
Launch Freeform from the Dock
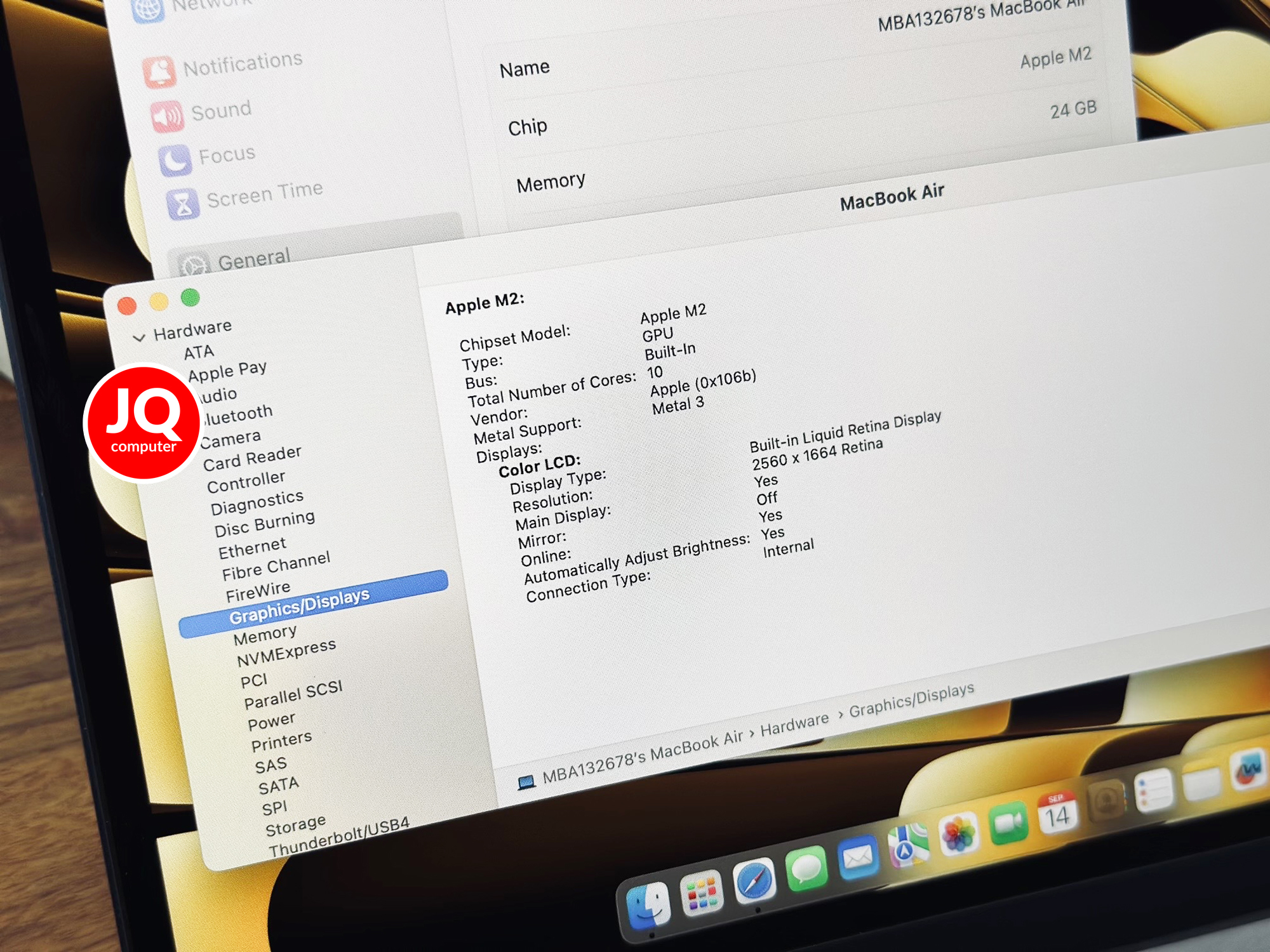(1249, 770)
